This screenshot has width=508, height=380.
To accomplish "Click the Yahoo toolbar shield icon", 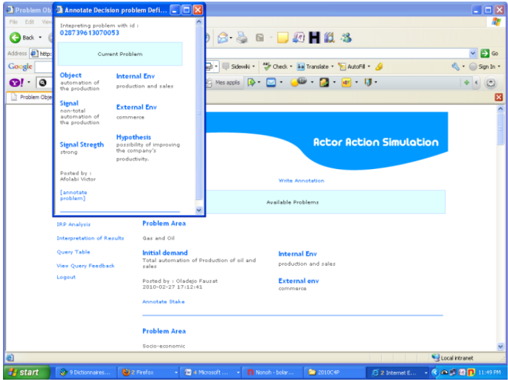I will click(x=368, y=82).
